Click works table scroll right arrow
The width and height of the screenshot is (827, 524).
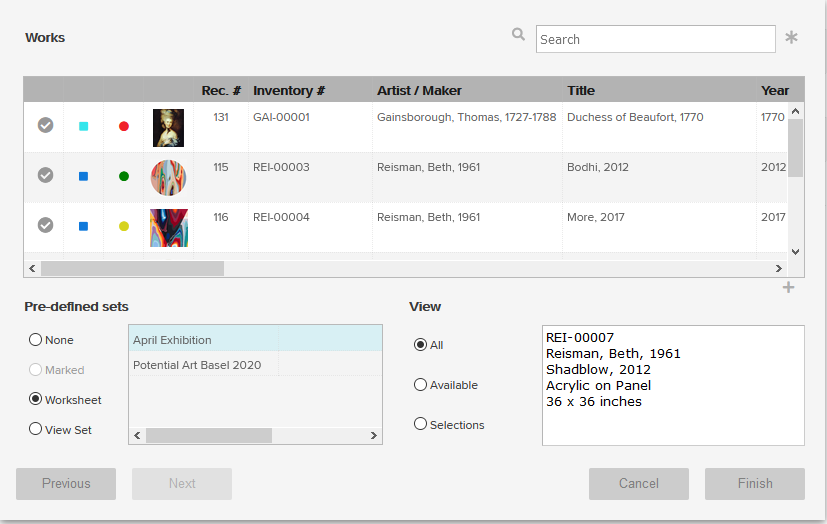(778, 268)
